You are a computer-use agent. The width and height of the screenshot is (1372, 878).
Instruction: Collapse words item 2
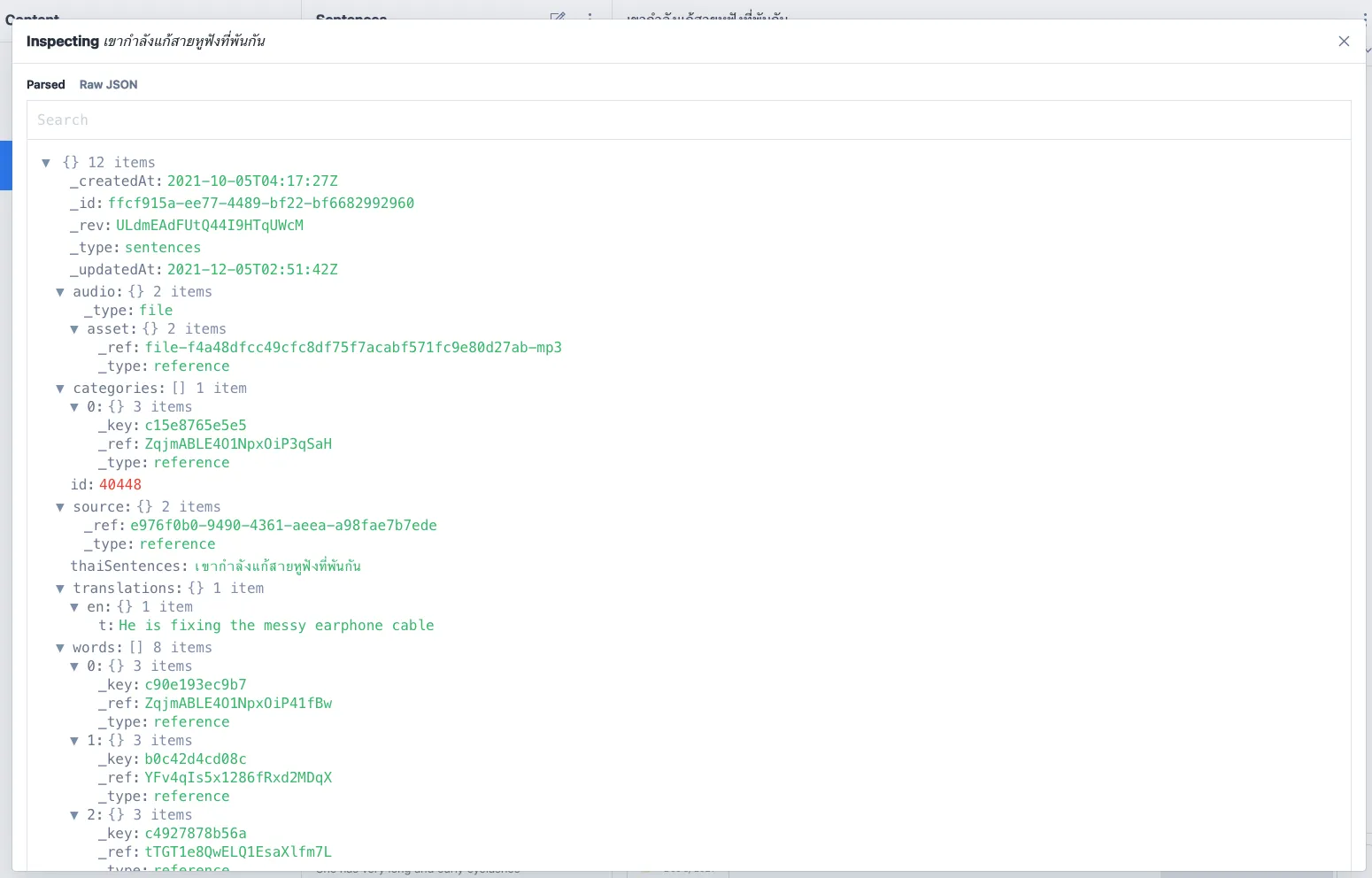(74, 815)
